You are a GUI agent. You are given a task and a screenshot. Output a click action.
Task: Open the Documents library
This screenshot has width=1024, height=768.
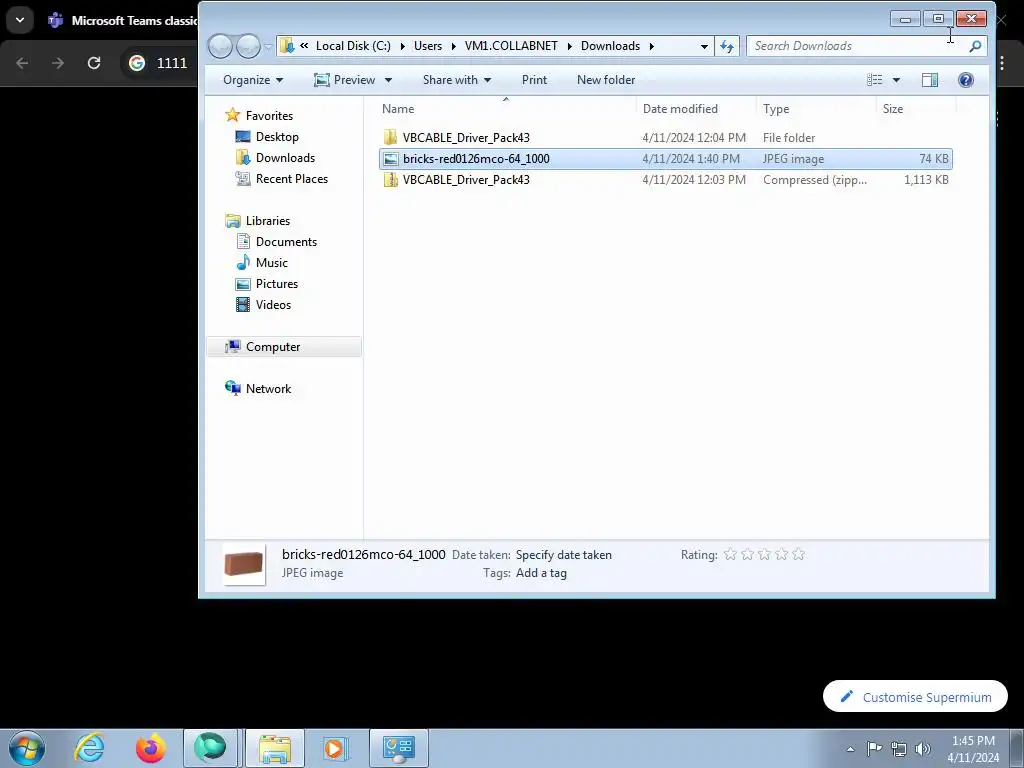pyautogui.click(x=286, y=242)
